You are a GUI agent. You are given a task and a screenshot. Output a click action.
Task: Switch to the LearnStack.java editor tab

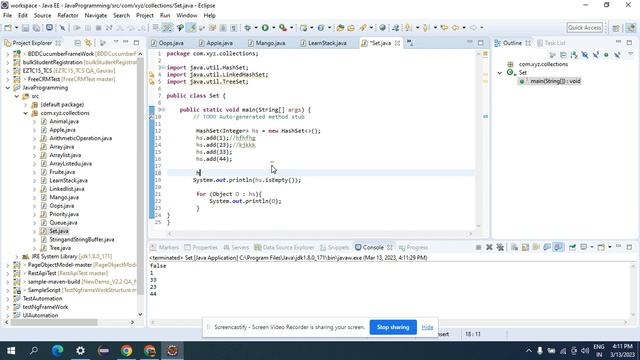323,43
